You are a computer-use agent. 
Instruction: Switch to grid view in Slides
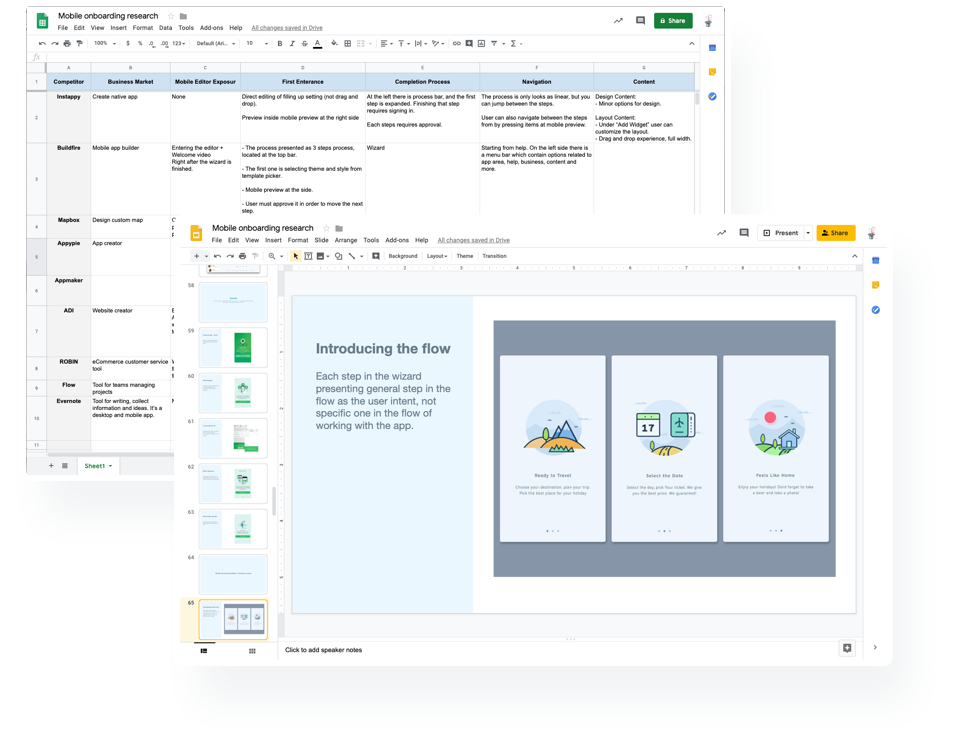click(252, 651)
